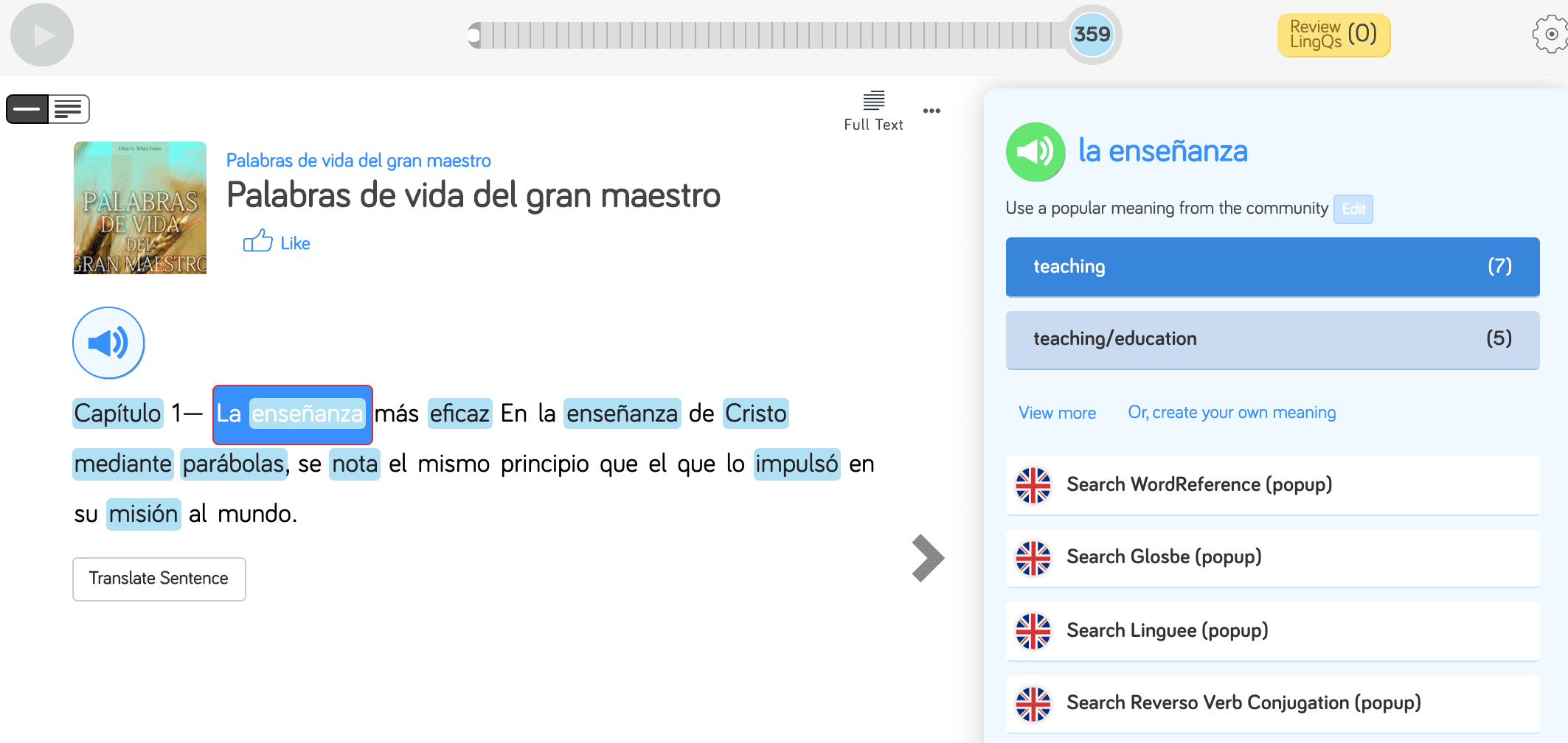The width and height of the screenshot is (1568, 743).
Task: Switch to page view mode toggle
Action: point(69,109)
